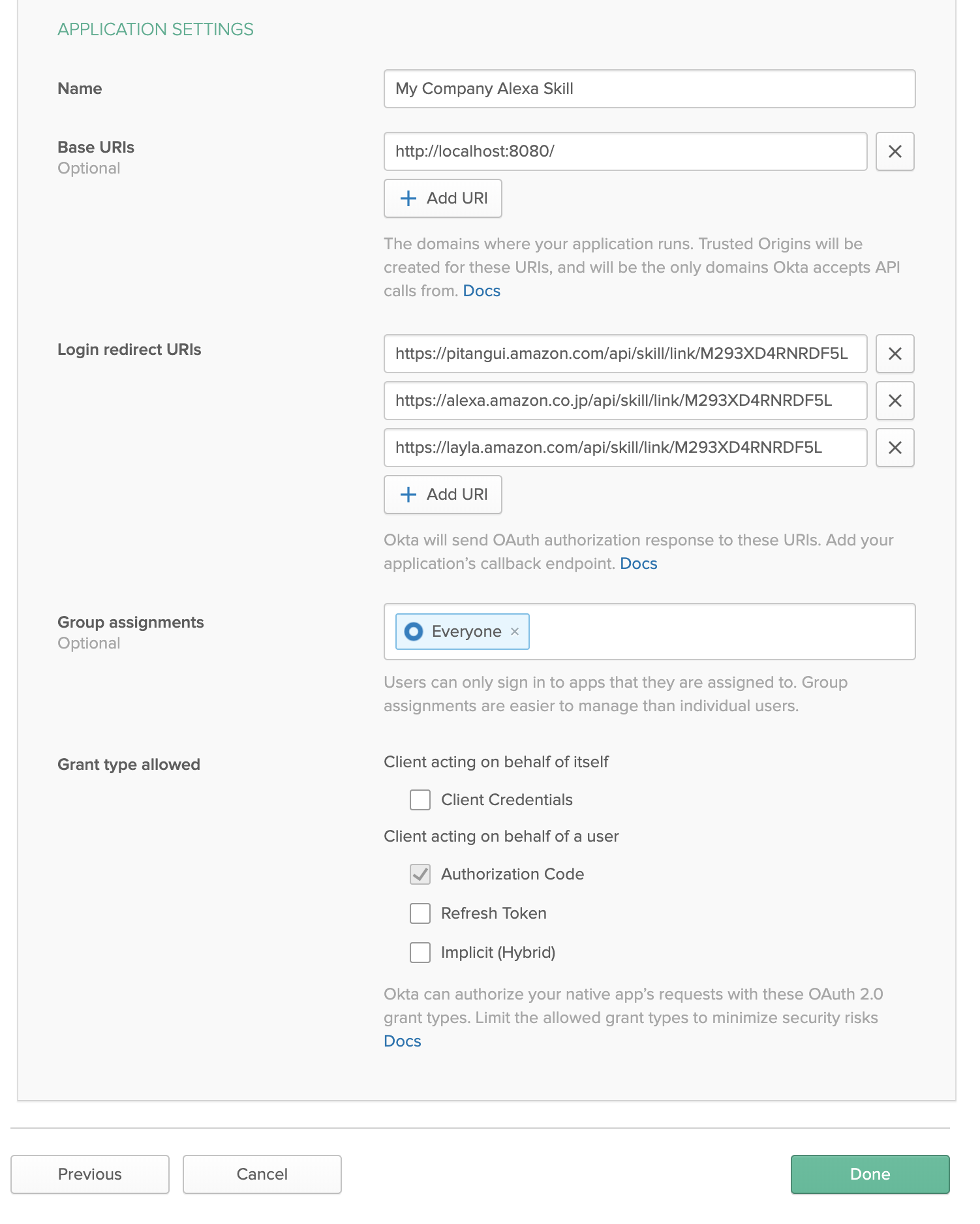
Task: Remove the Everyone group tag
Action: point(515,632)
